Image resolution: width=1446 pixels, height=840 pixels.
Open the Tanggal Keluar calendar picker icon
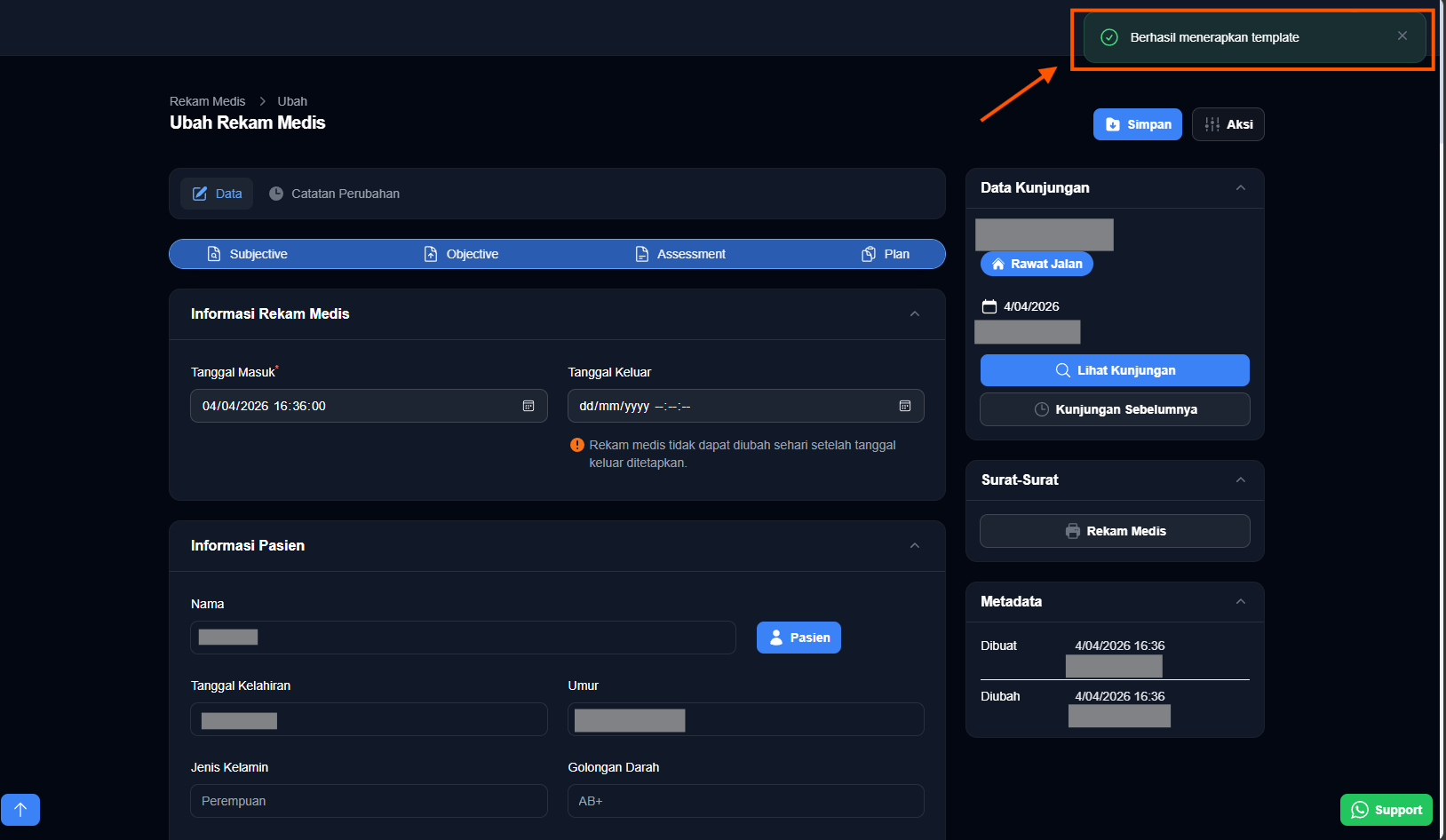tap(905, 406)
